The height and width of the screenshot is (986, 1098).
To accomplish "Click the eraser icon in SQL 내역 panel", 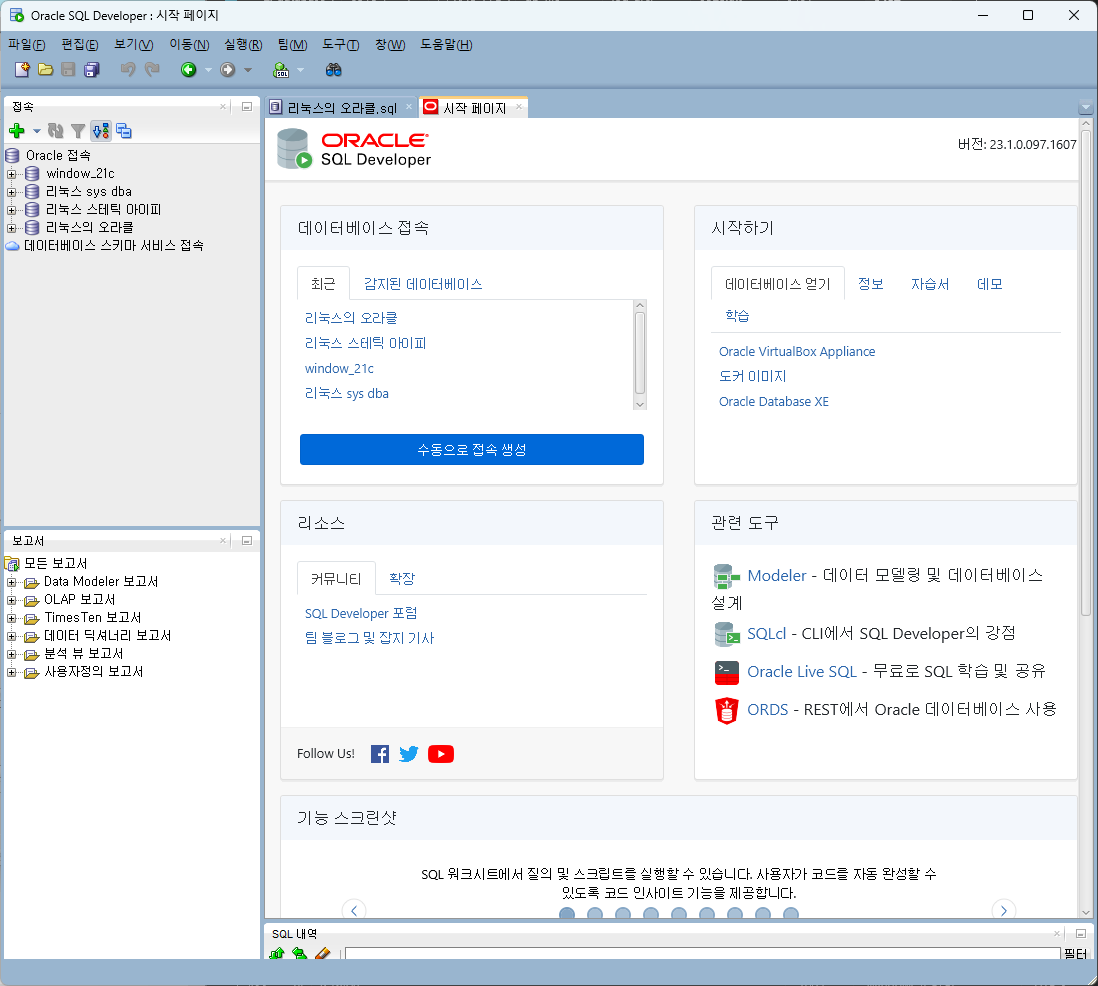I will 322,953.
